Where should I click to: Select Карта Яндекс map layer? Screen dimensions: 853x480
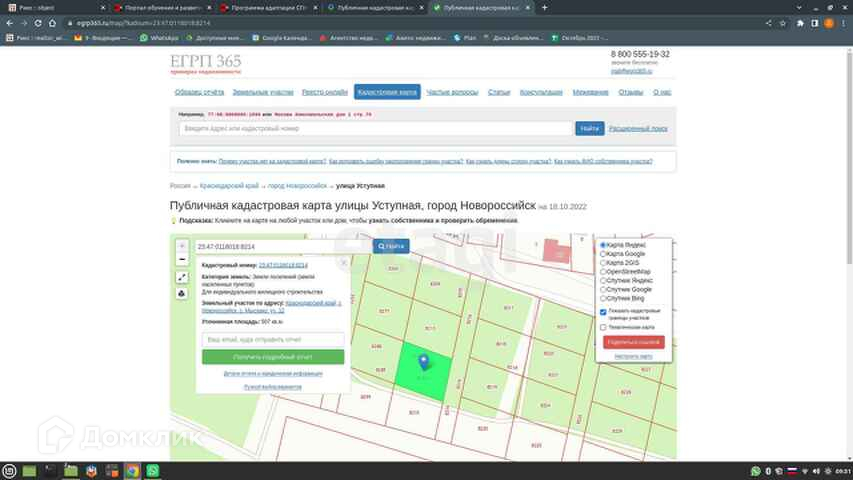tap(603, 245)
